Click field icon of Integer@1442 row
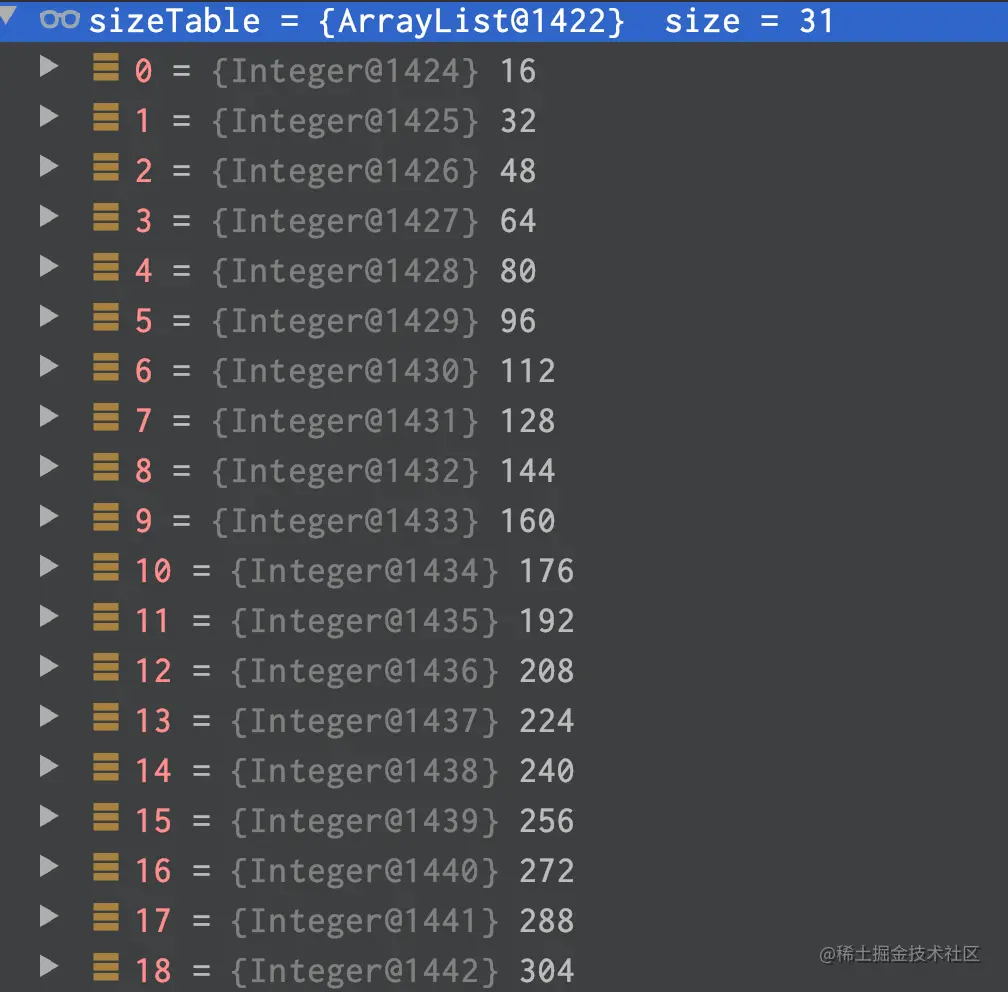 [x=106, y=967]
